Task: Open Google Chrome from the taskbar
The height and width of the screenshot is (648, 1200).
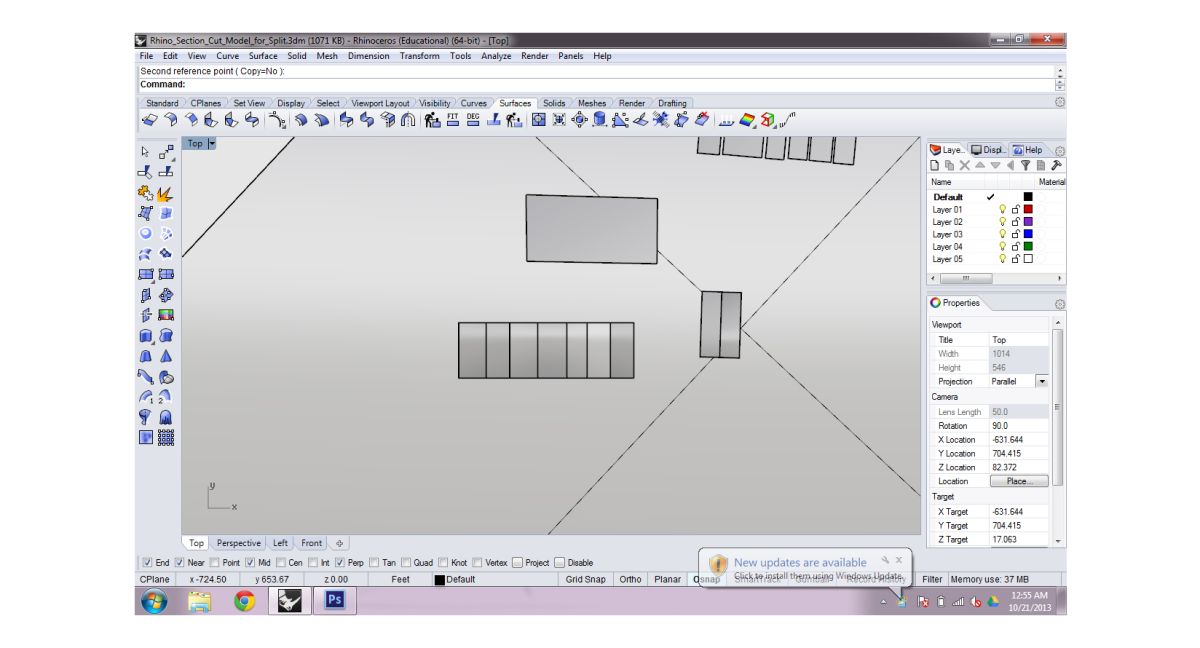Action: pos(244,600)
